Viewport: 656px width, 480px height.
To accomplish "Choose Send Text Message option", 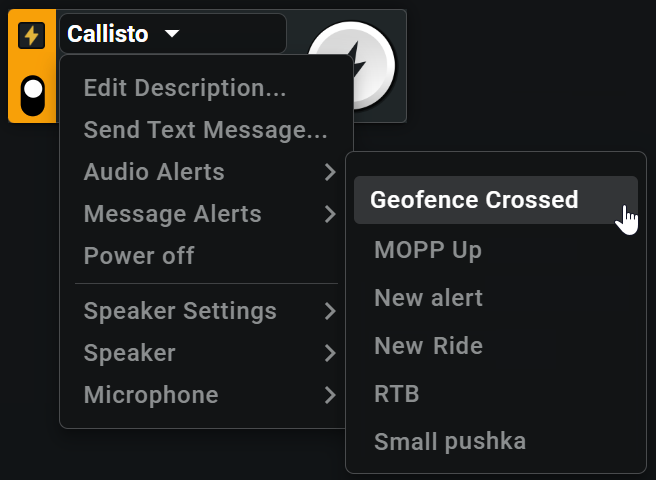I will 207,130.
